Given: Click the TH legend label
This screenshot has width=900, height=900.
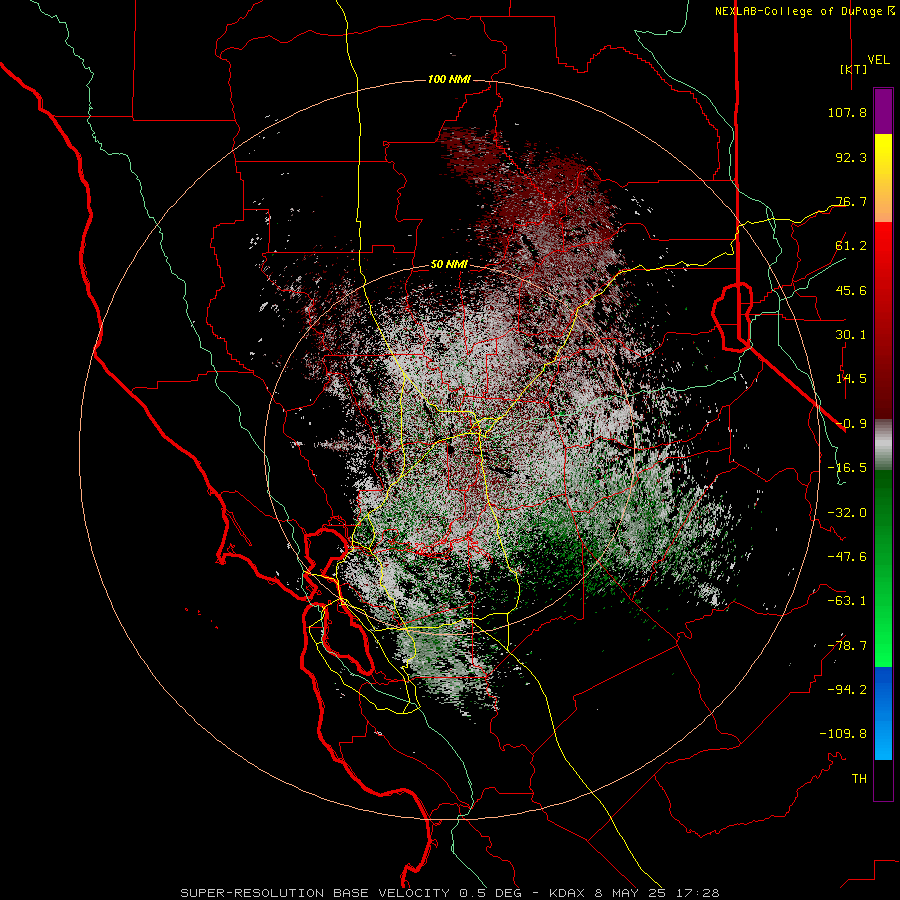Looking at the screenshot, I should tap(859, 779).
